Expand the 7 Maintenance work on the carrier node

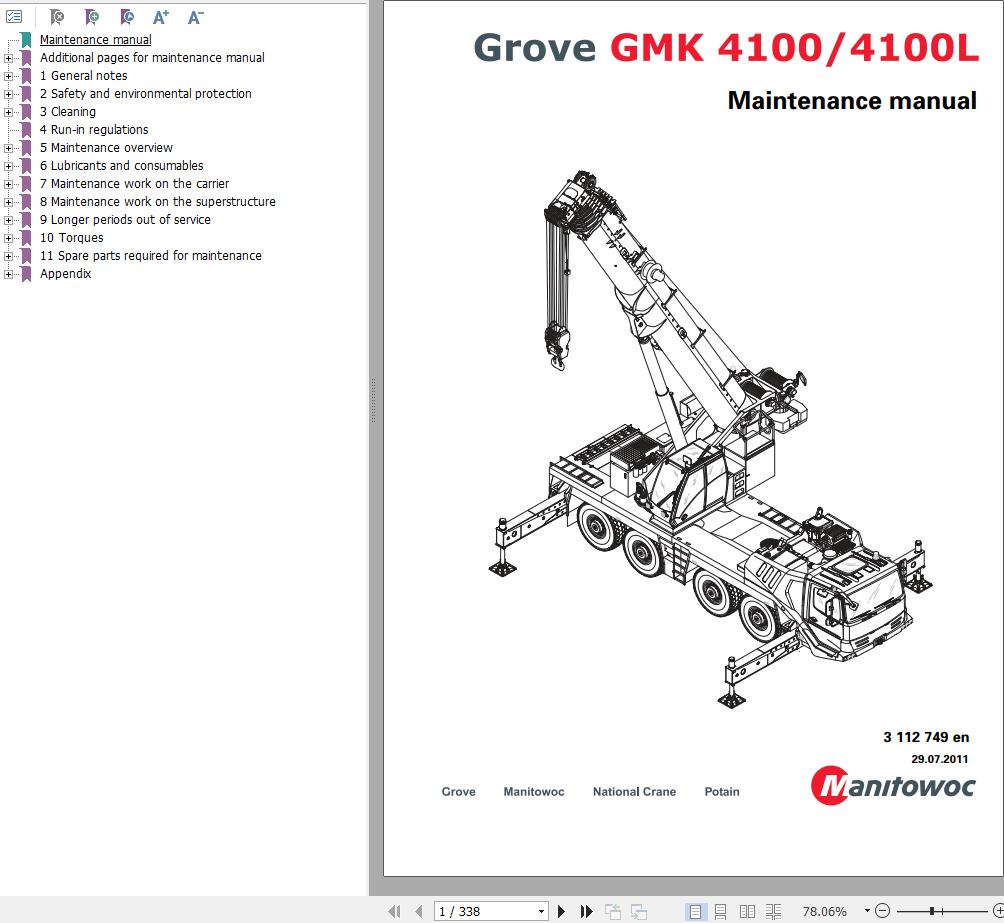[8, 184]
